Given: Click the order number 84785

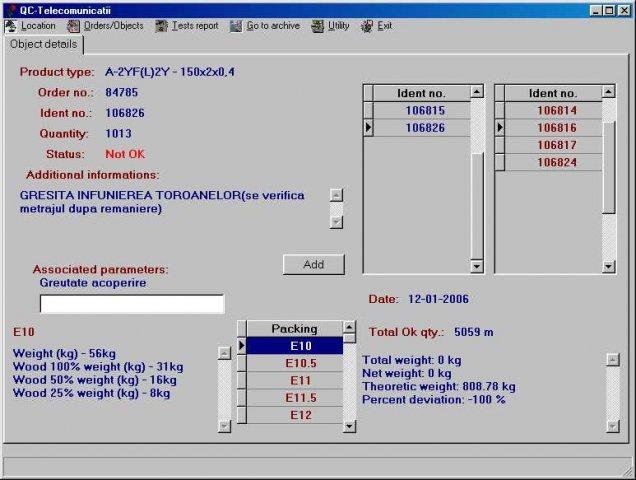Looking at the screenshot, I should [122, 93].
